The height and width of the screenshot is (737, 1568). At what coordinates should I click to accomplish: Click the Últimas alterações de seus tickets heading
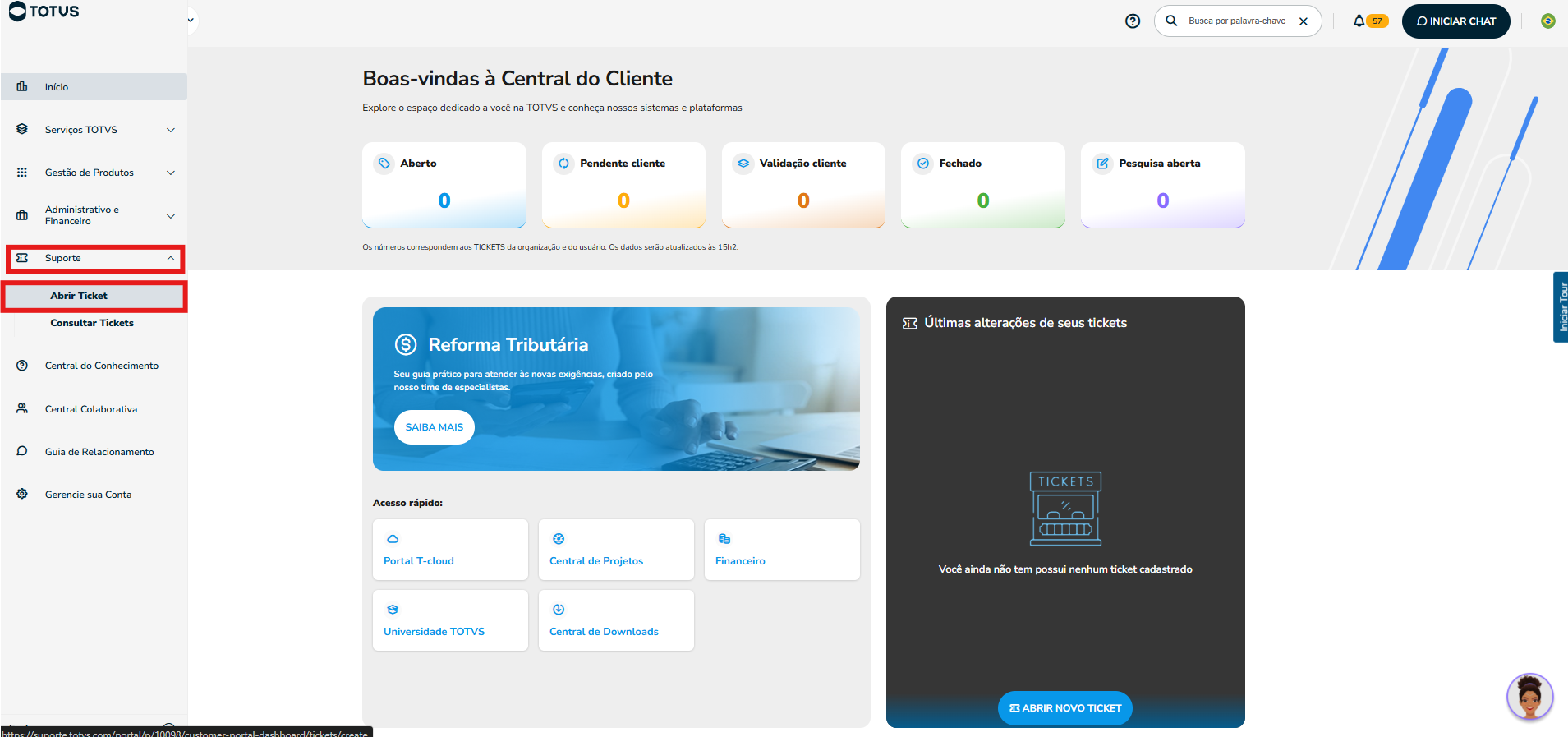pyautogui.click(x=1026, y=323)
